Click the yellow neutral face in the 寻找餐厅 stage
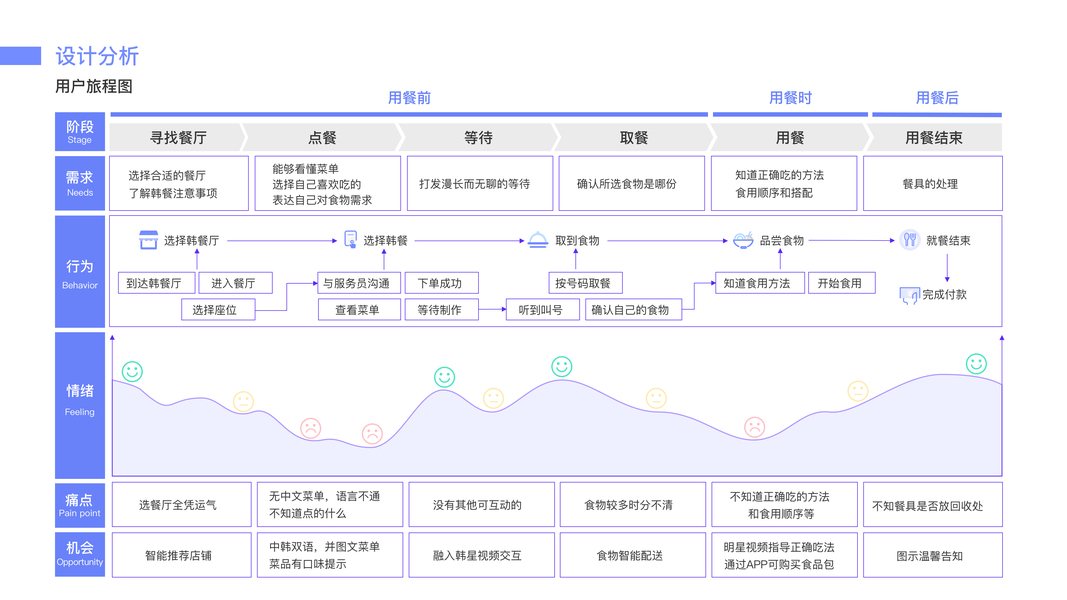 (243, 401)
